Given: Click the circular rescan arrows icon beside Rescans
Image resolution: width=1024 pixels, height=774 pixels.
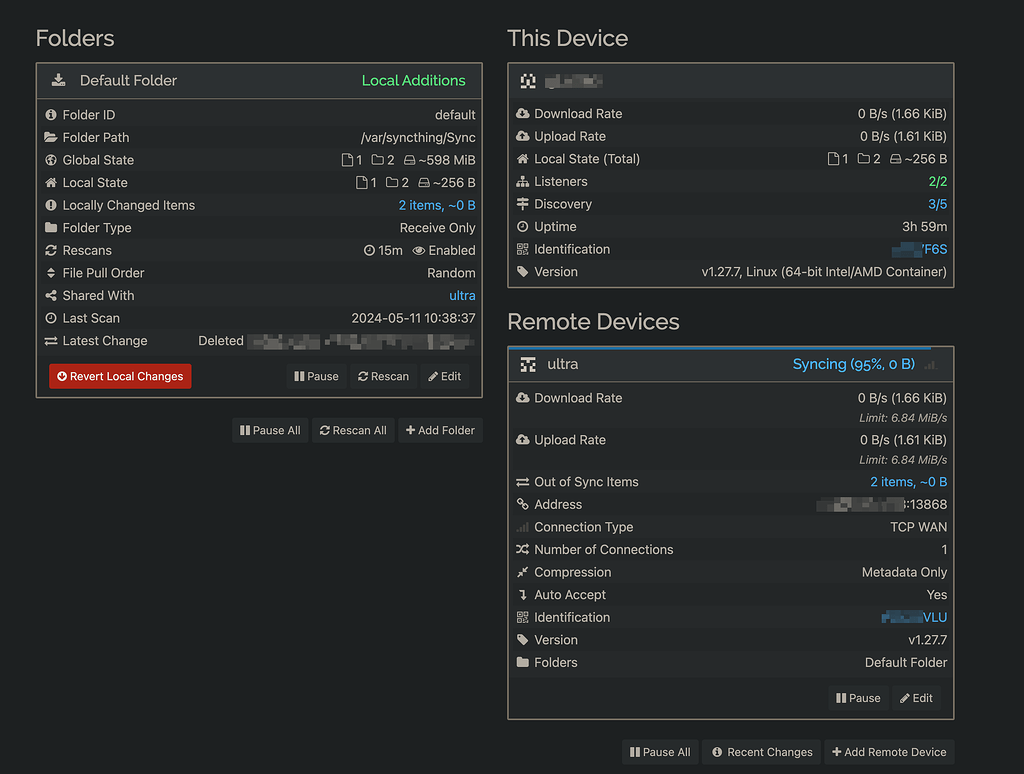Looking at the screenshot, I should point(51,250).
